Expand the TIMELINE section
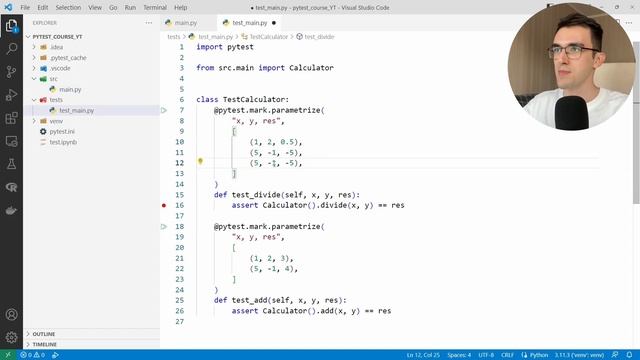The height and width of the screenshot is (360, 640). (44, 344)
